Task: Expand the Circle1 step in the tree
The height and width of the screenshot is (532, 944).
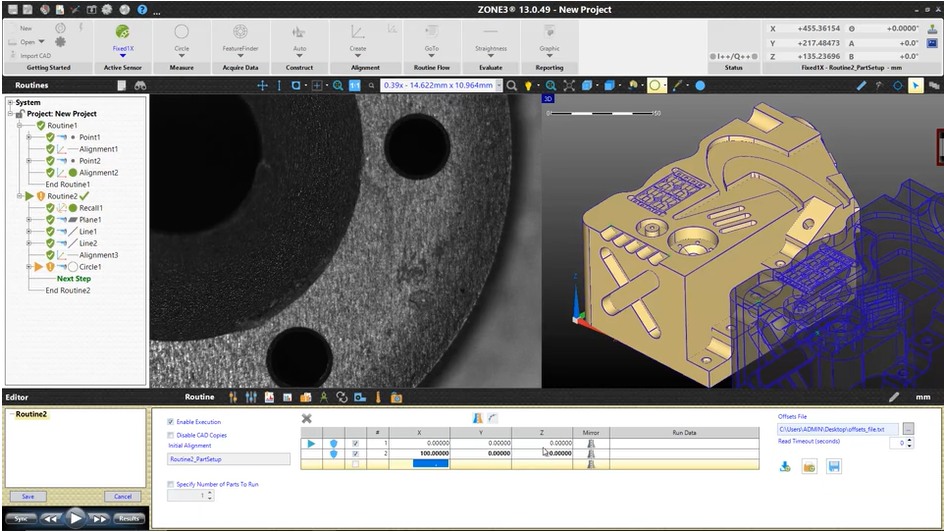Action: 30,267
